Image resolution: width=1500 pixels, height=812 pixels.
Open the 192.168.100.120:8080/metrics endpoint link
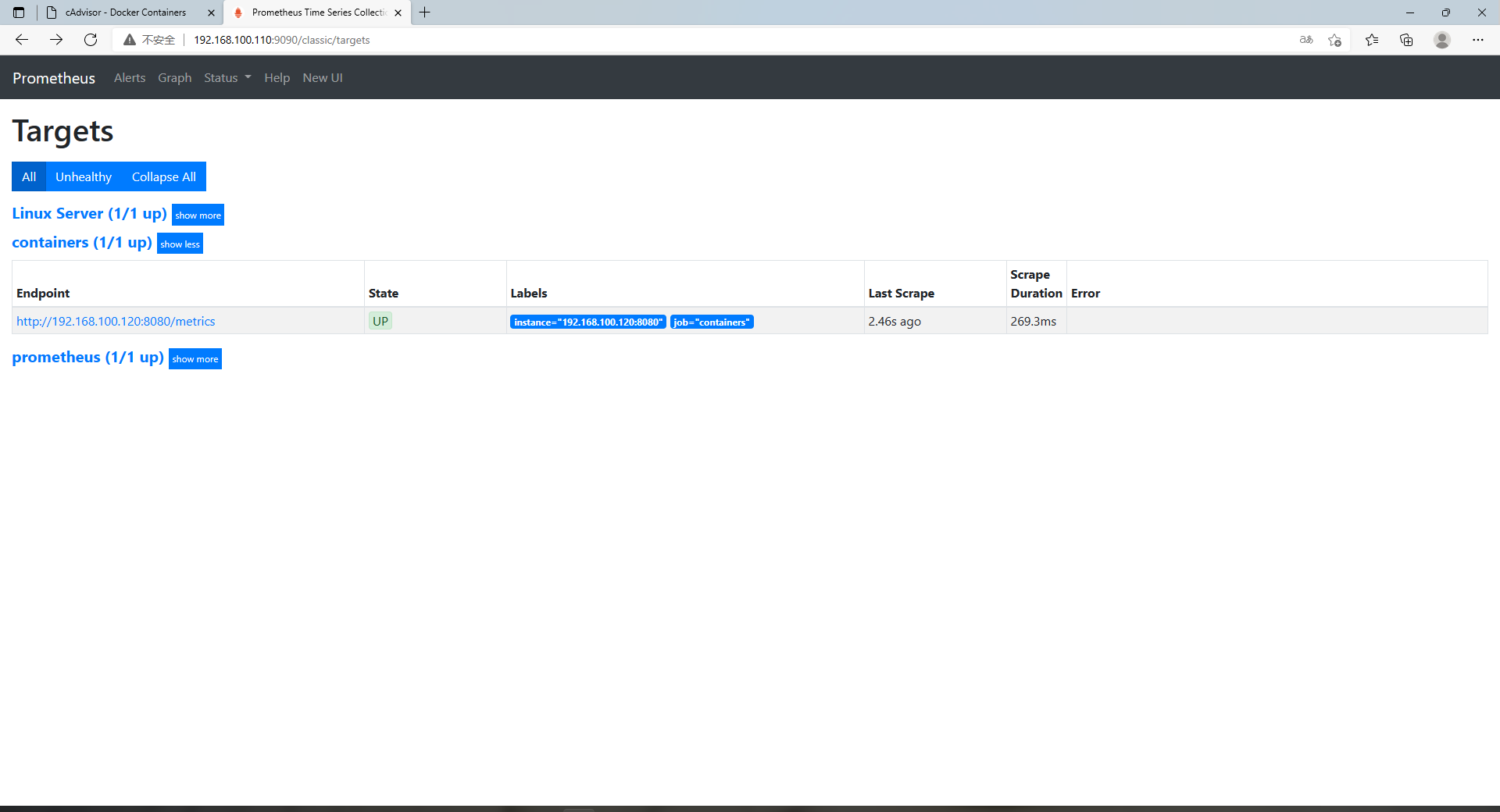pyautogui.click(x=116, y=321)
